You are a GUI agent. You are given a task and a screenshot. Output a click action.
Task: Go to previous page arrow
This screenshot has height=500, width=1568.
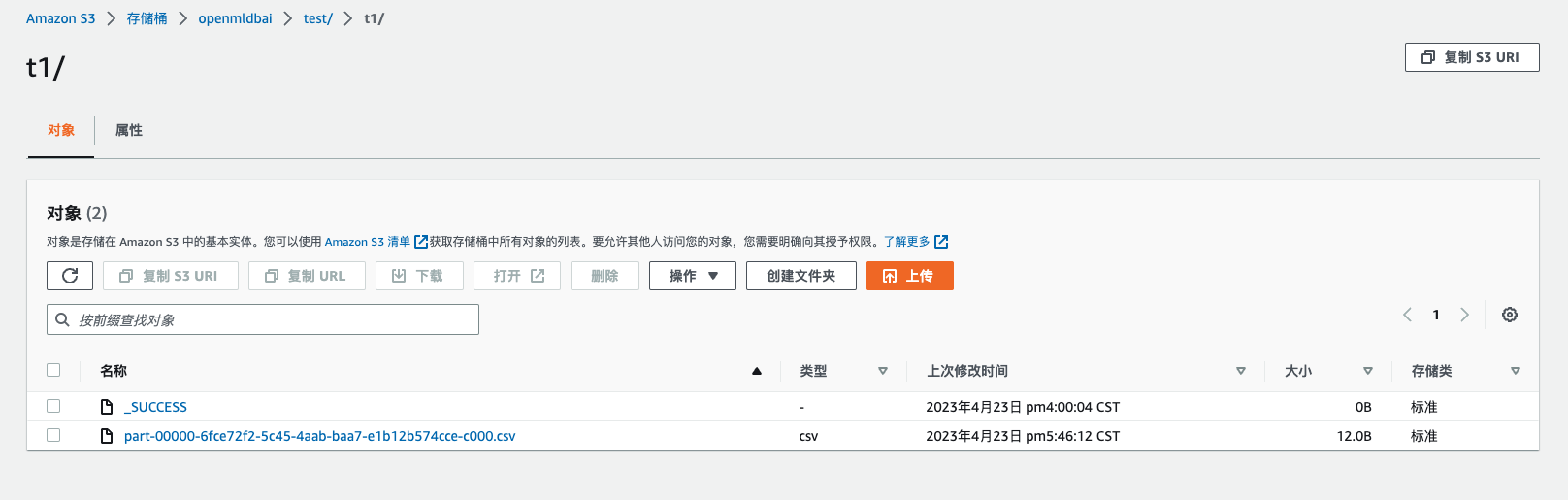1407,315
